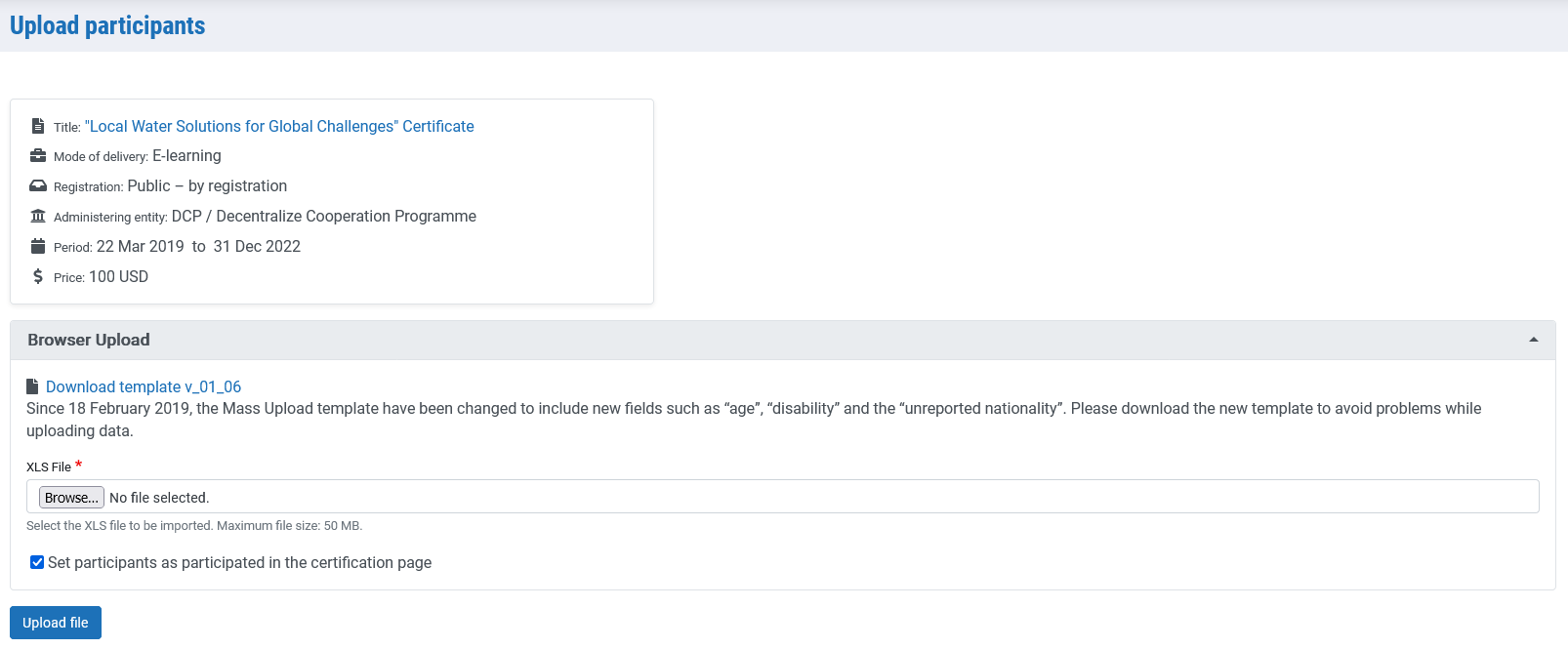Click the briefcase icon for Mode of delivery

point(38,156)
